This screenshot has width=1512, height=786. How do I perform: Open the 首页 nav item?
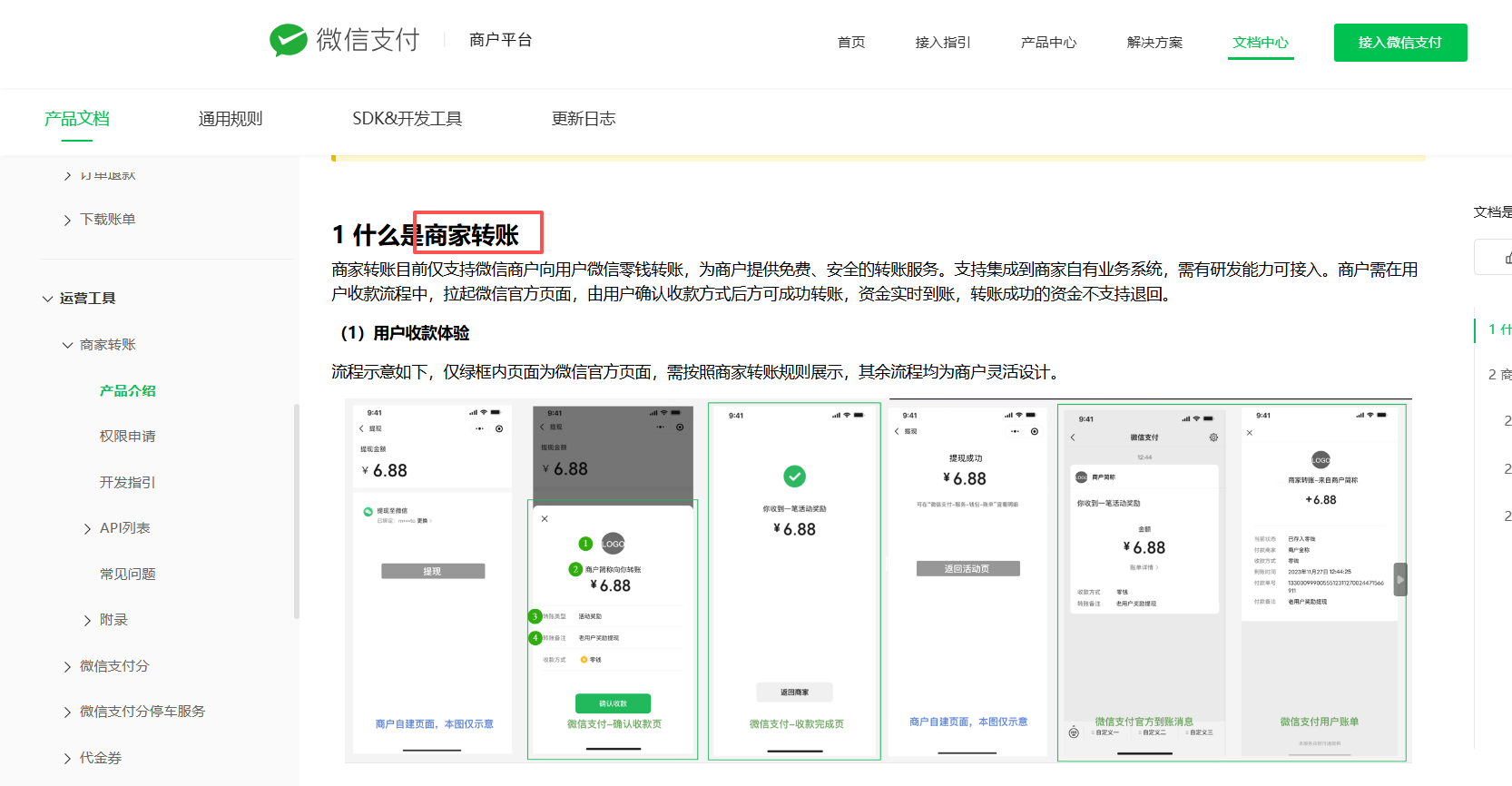point(851,43)
